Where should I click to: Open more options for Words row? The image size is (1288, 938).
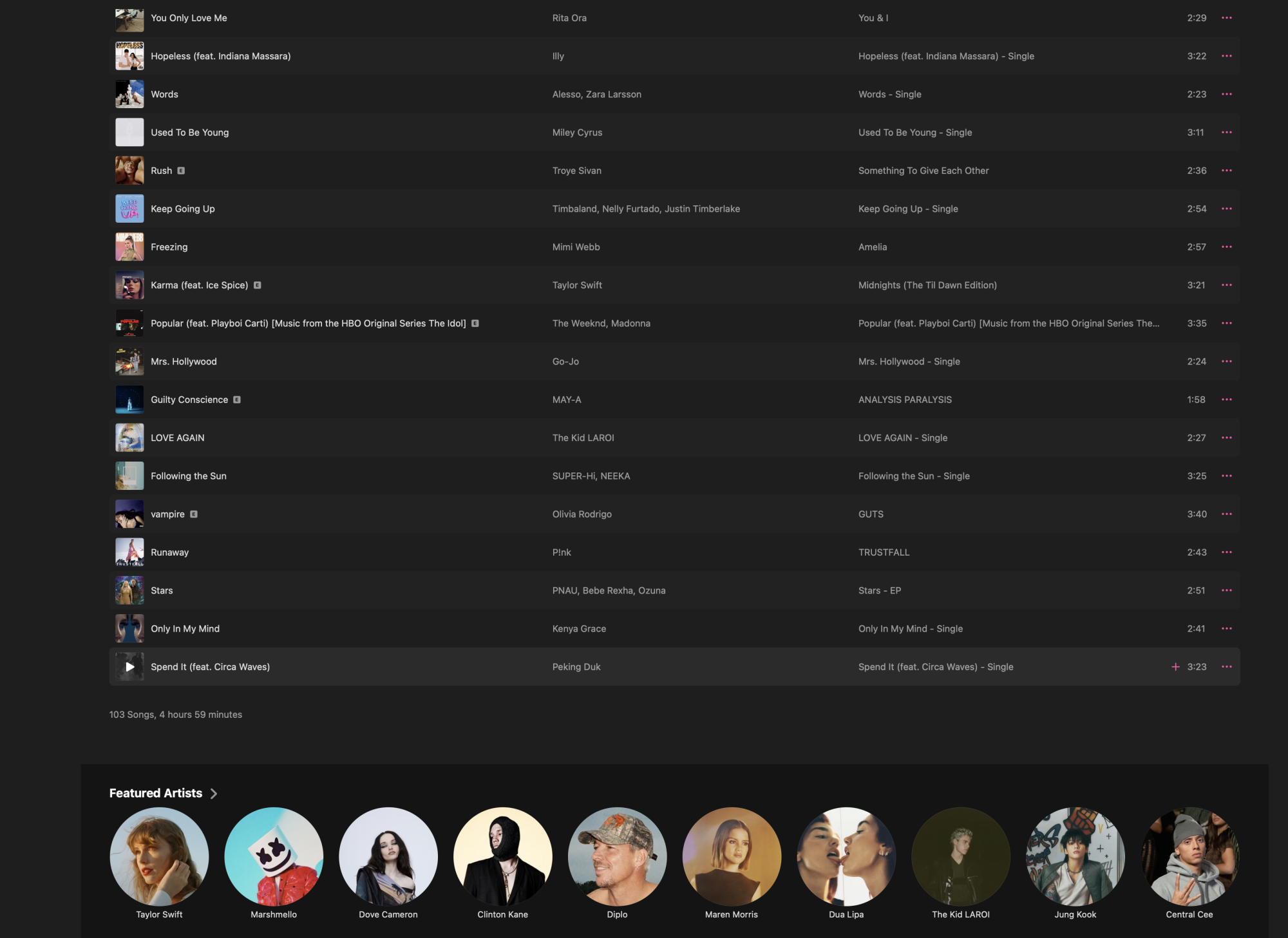tap(1226, 94)
